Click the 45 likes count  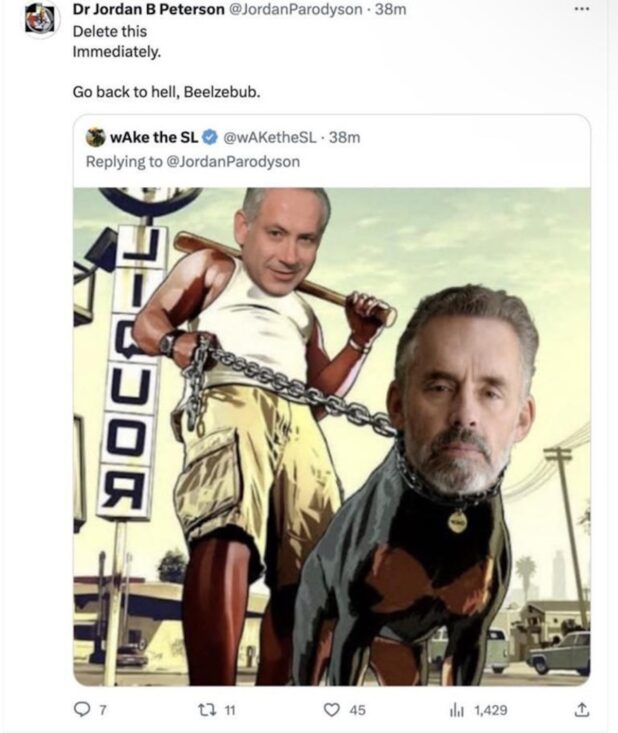pos(357,711)
